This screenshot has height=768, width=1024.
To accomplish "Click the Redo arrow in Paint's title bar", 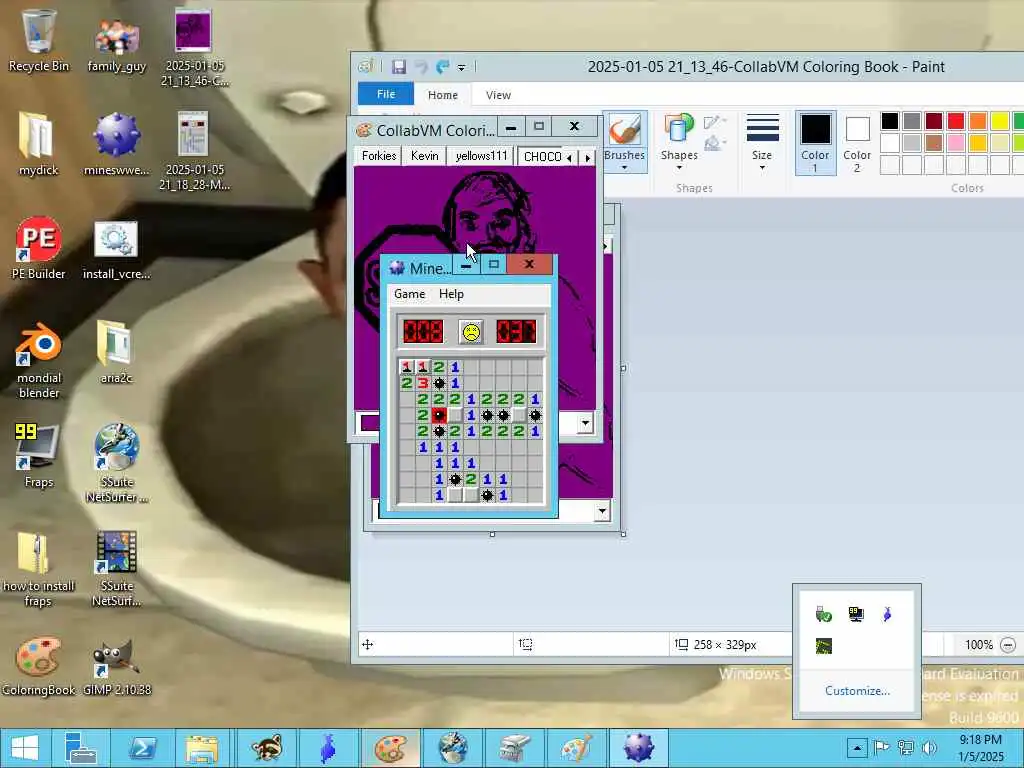I will [443, 67].
